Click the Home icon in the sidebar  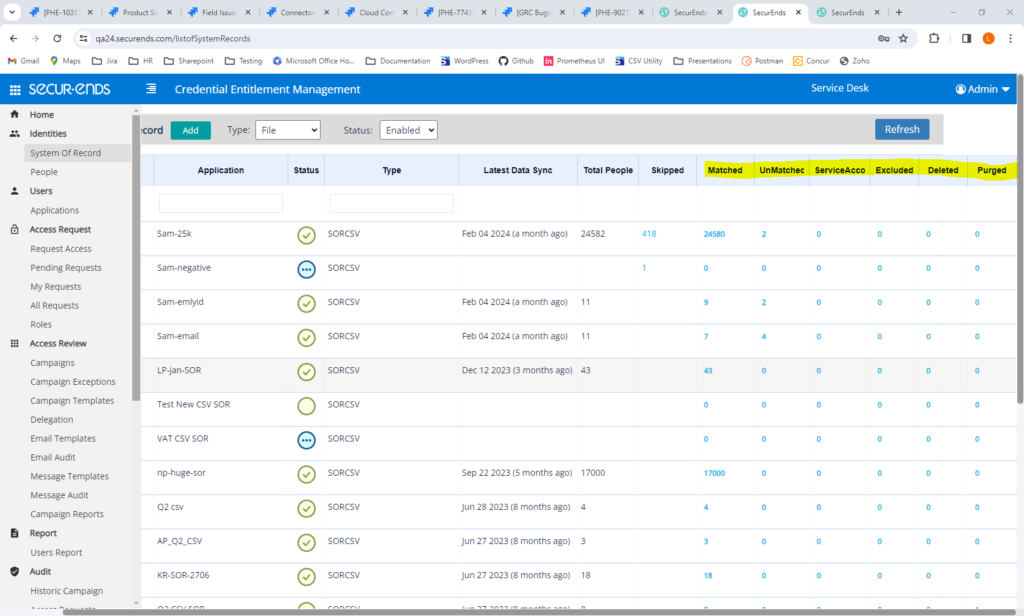[14, 114]
